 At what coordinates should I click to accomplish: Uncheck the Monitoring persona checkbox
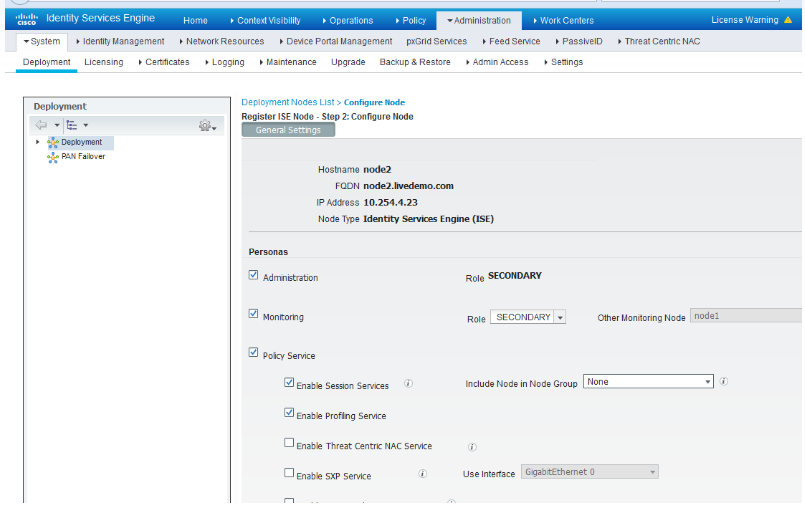tap(253, 314)
